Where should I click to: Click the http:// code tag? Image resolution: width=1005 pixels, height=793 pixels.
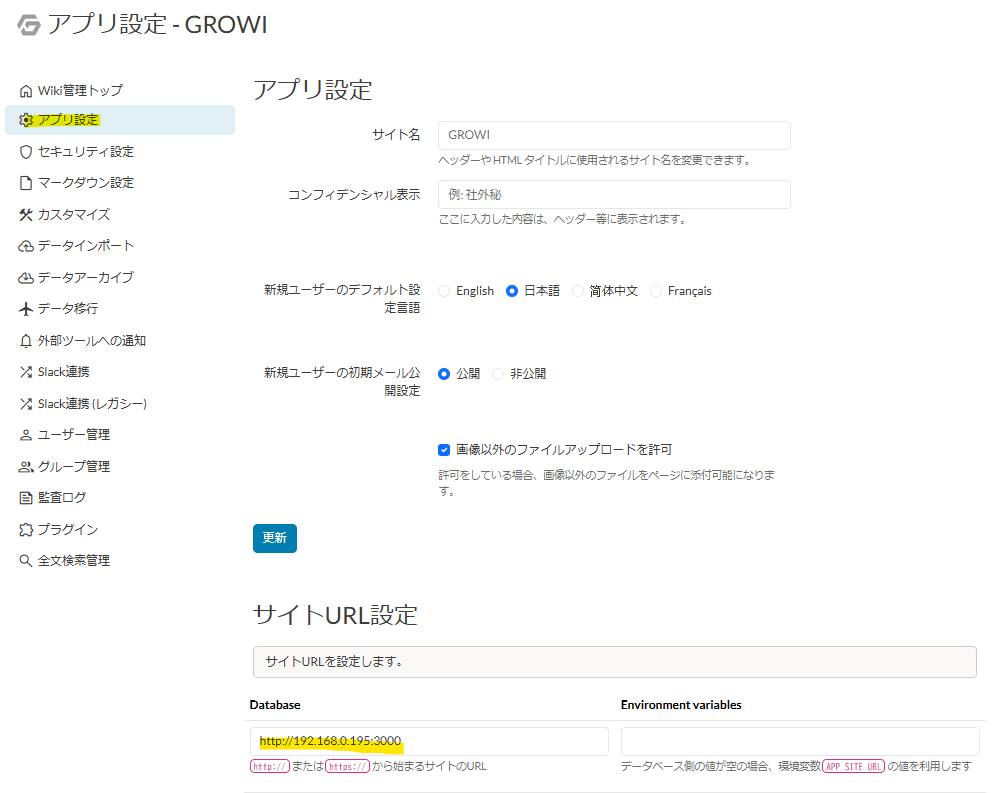[270, 767]
